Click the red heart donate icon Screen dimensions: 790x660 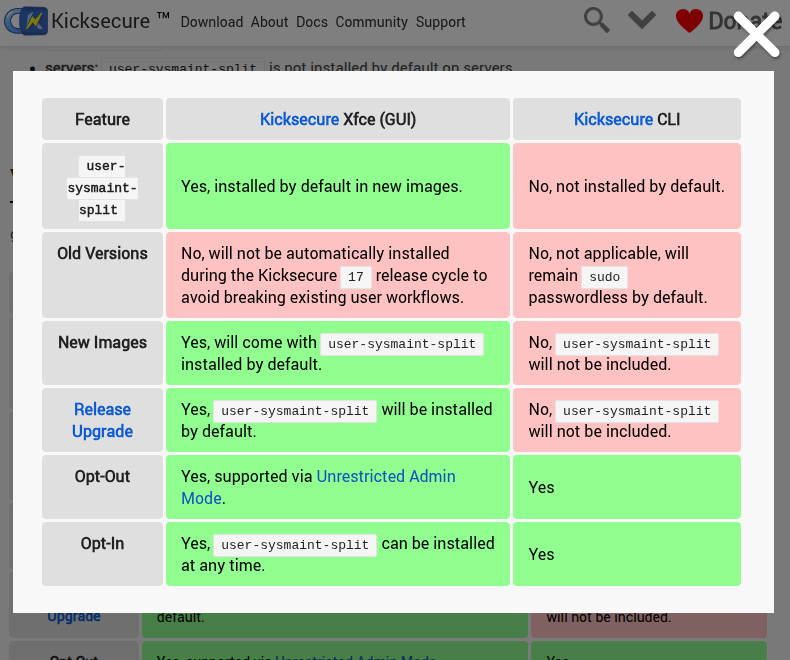[689, 21]
